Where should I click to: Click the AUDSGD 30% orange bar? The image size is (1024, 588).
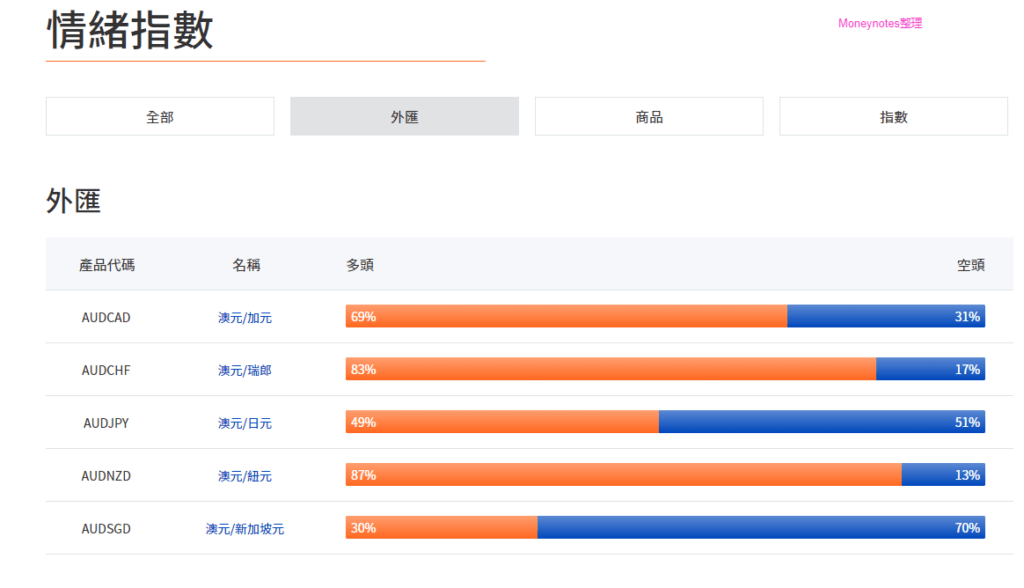[441, 528]
